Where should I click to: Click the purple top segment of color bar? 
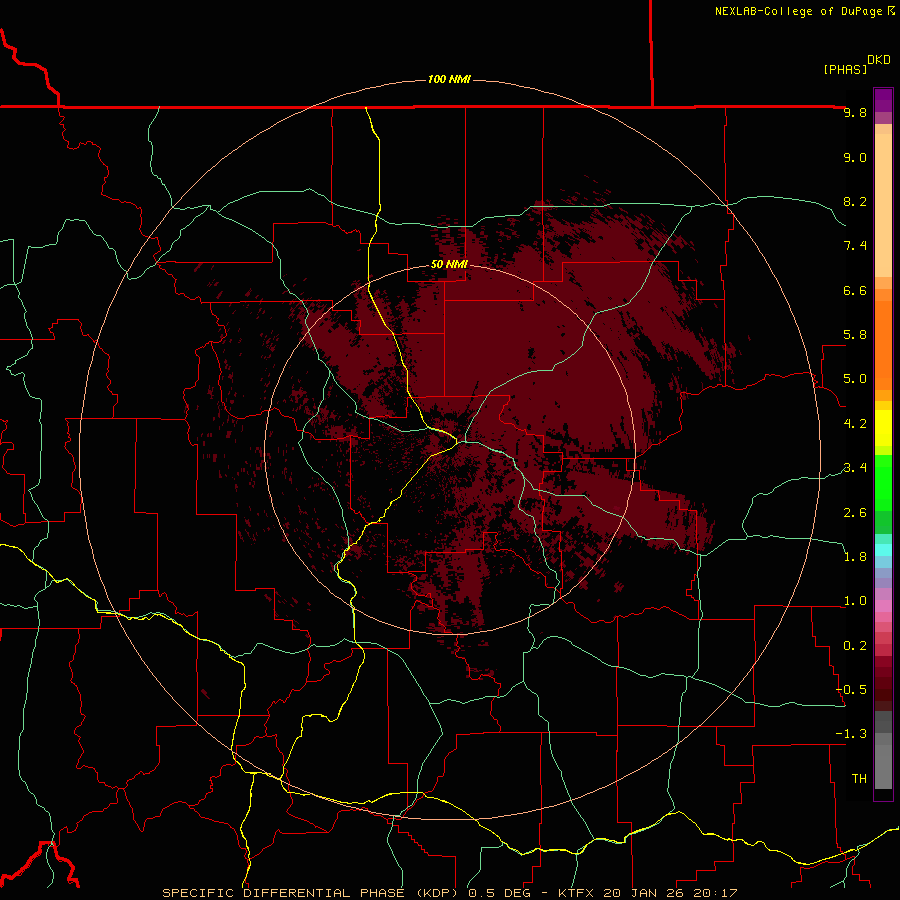click(x=883, y=100)
